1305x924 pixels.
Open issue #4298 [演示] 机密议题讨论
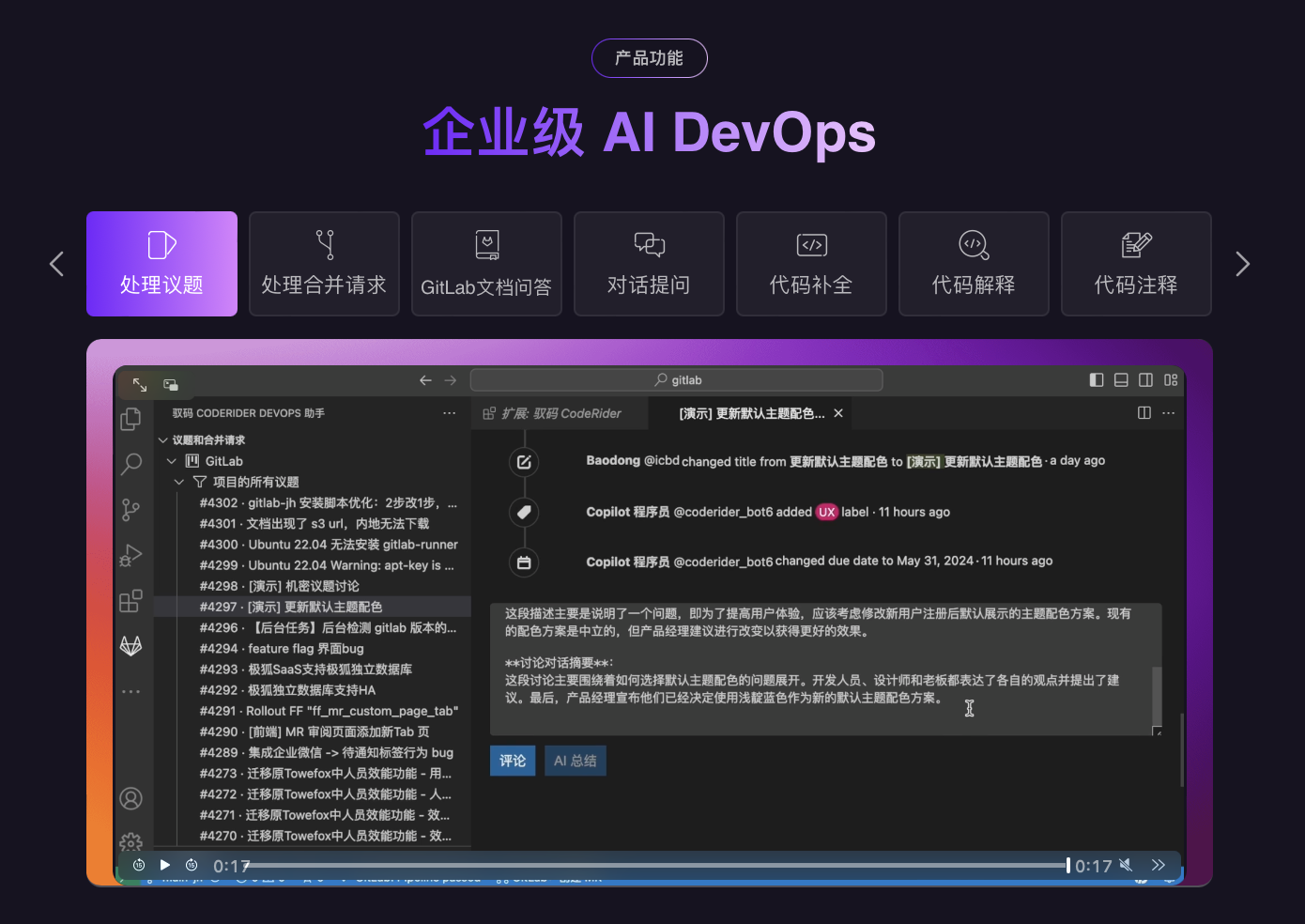pyautogui.click(x=280, y=586)
